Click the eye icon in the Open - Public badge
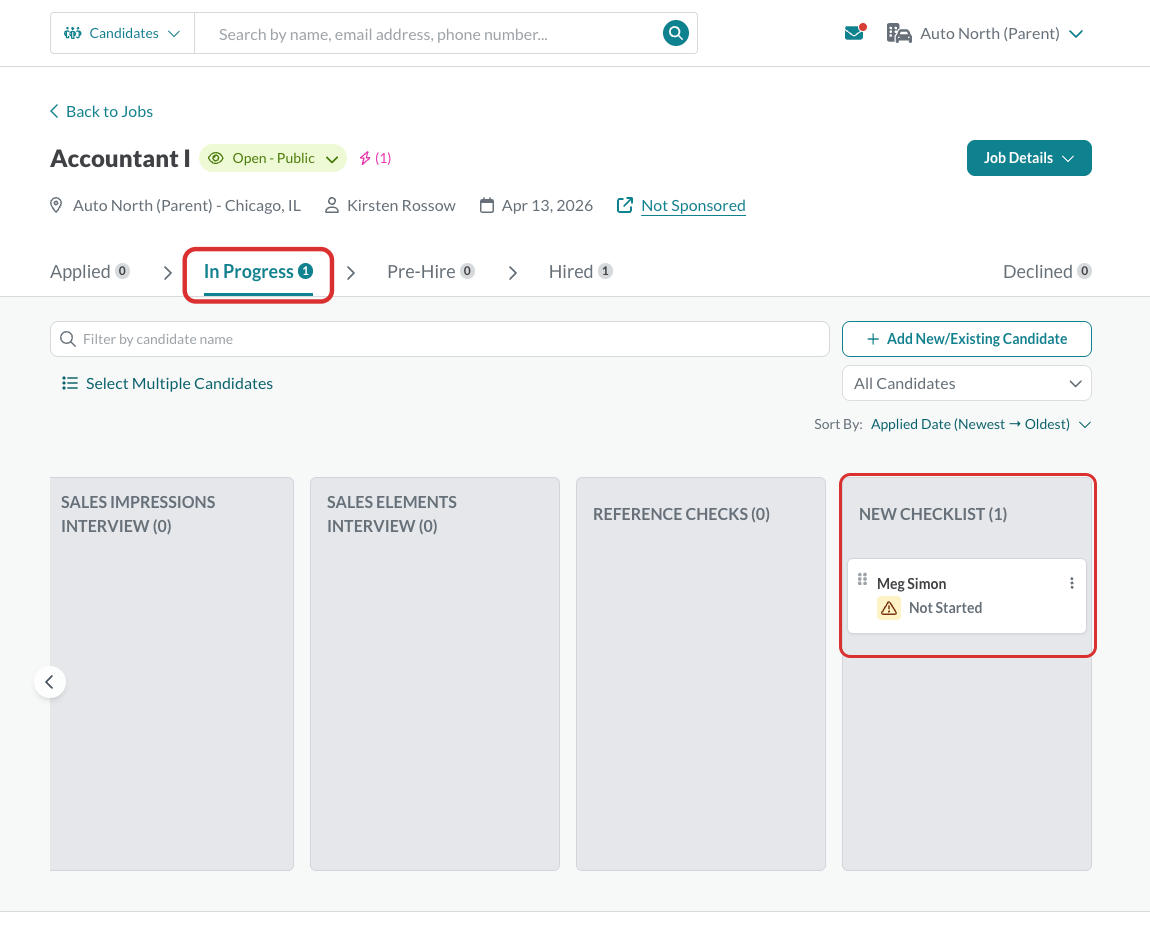Image resolution: width=1150 pixels, height=925 pixels. coord(216,158)
